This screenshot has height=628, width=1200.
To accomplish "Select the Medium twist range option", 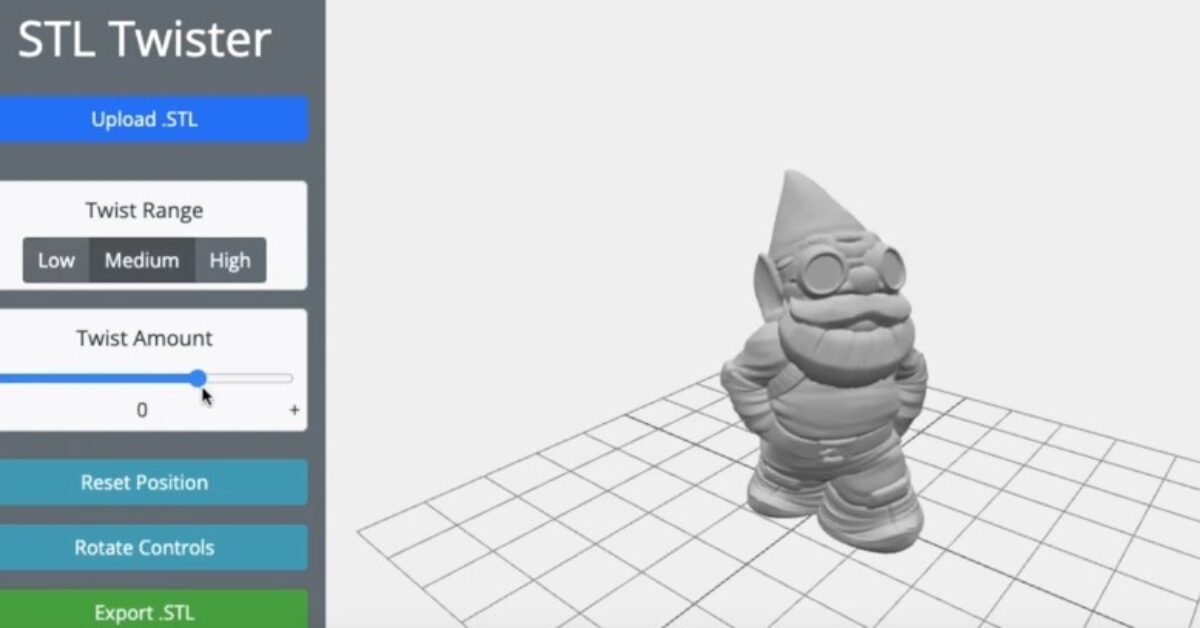I will [141, 260].
